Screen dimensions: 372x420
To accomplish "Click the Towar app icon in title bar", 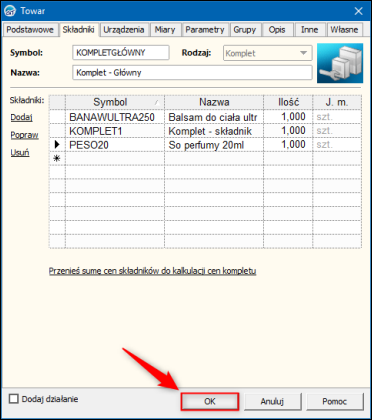I will tap(11, 11).
